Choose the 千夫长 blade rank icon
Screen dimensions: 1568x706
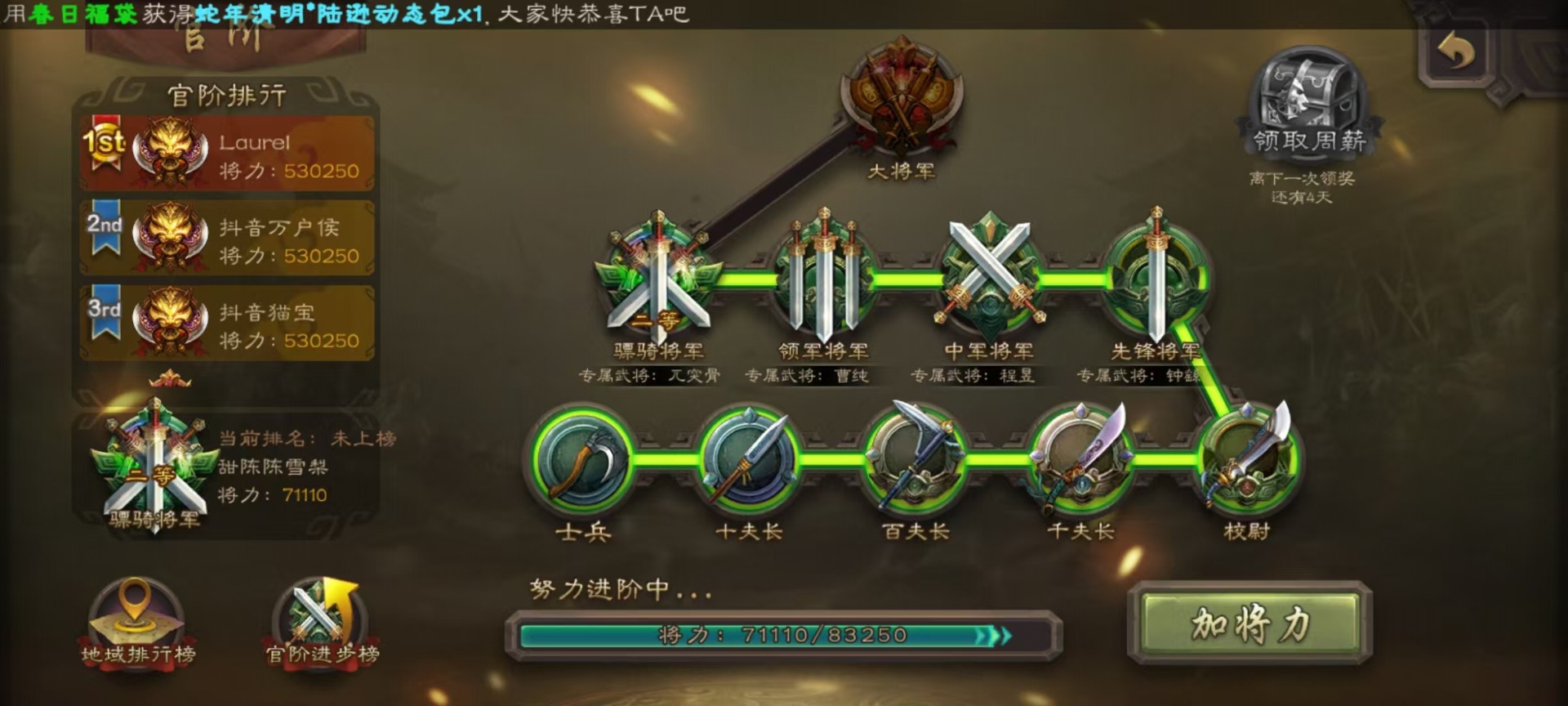click(1081, 458)
